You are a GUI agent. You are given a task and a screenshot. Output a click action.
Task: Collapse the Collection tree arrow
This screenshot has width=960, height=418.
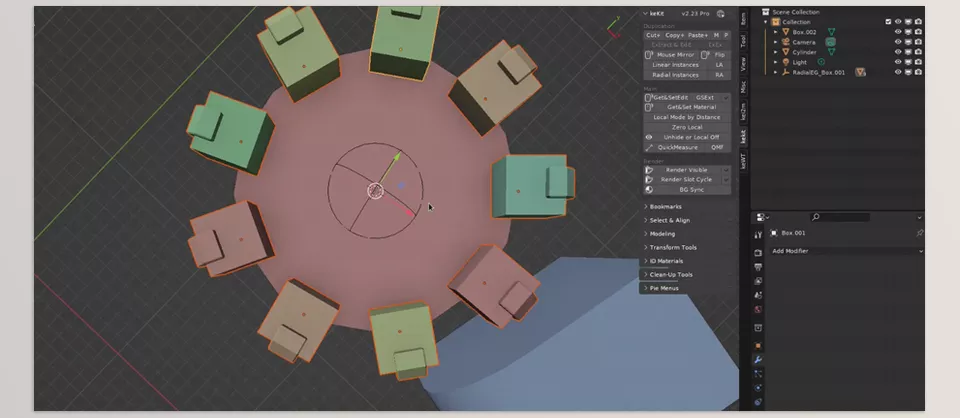tap(765, 22)
